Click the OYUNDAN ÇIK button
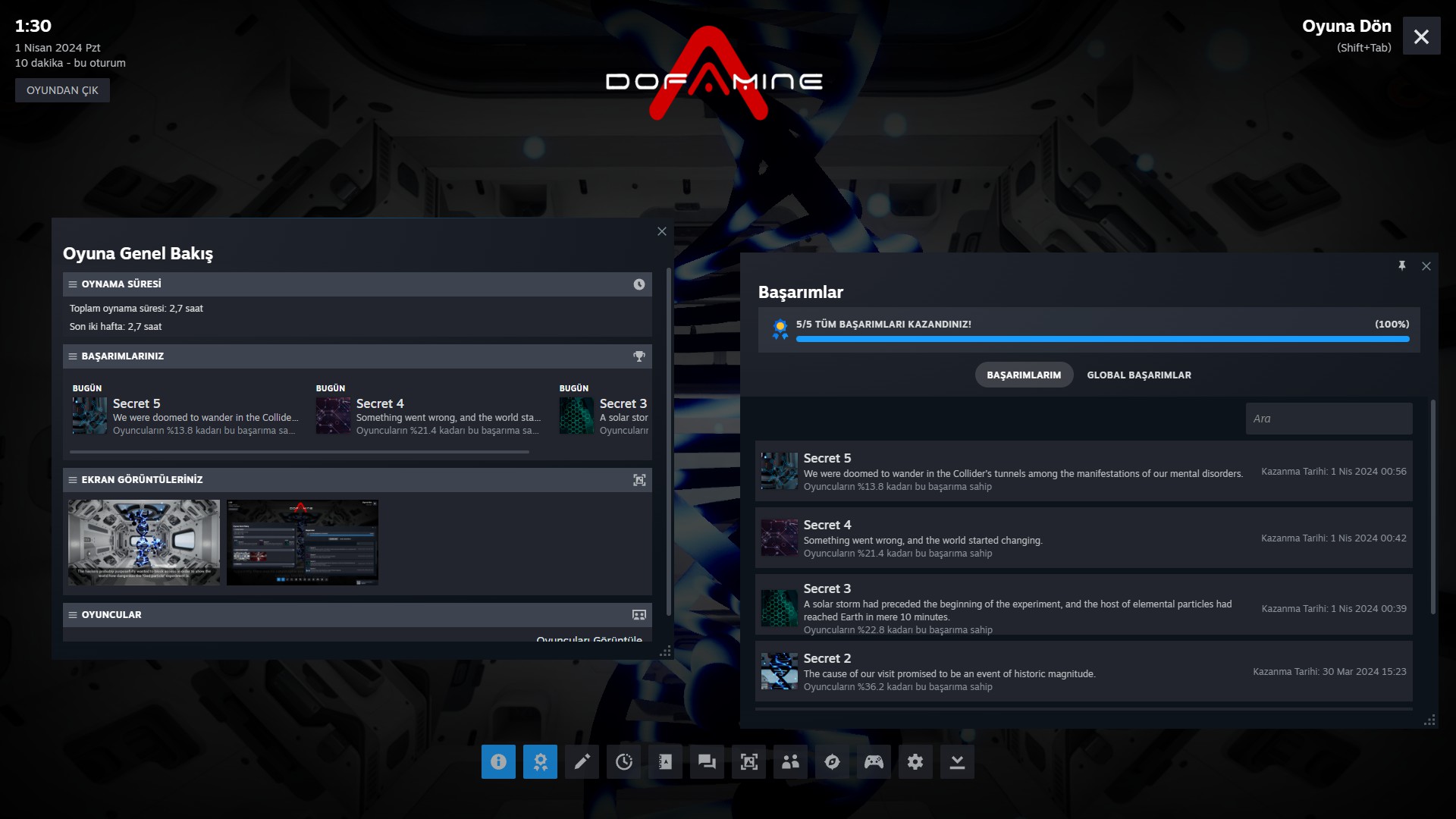The height and width of the screenshot is (819, 1456). 62,90
